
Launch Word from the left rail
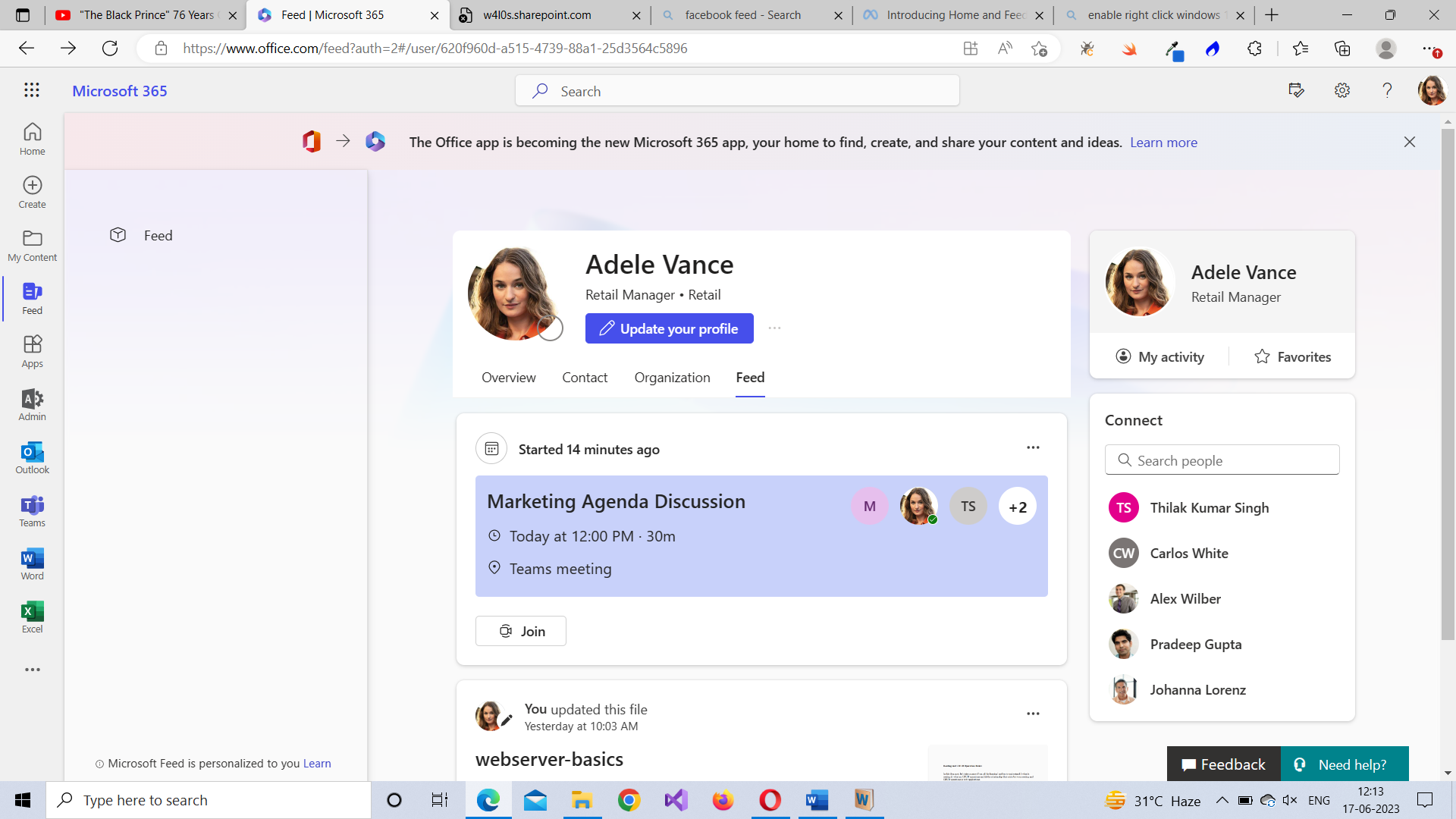click(x=32, y=564)
